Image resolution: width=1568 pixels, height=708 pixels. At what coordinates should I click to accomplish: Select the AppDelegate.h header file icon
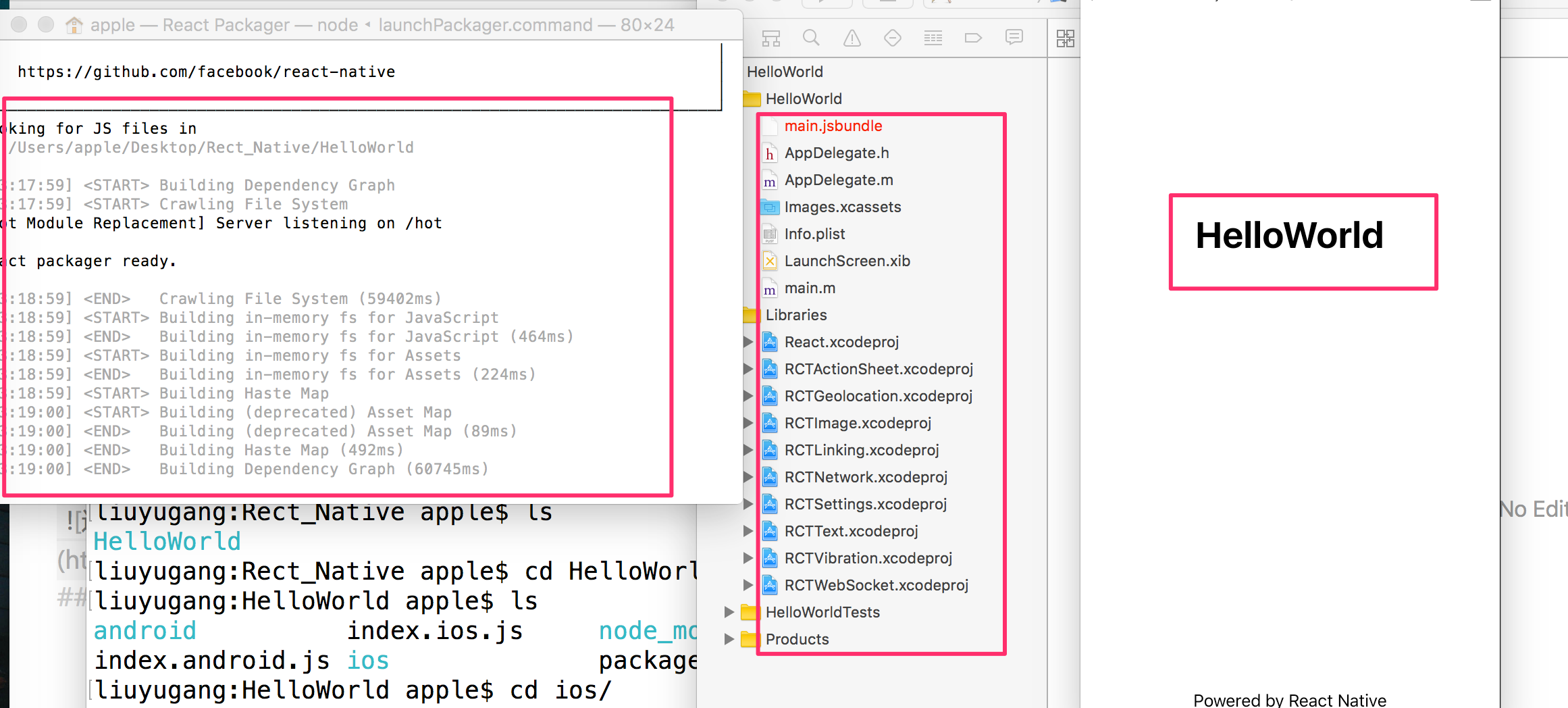(x=770, y=153)
